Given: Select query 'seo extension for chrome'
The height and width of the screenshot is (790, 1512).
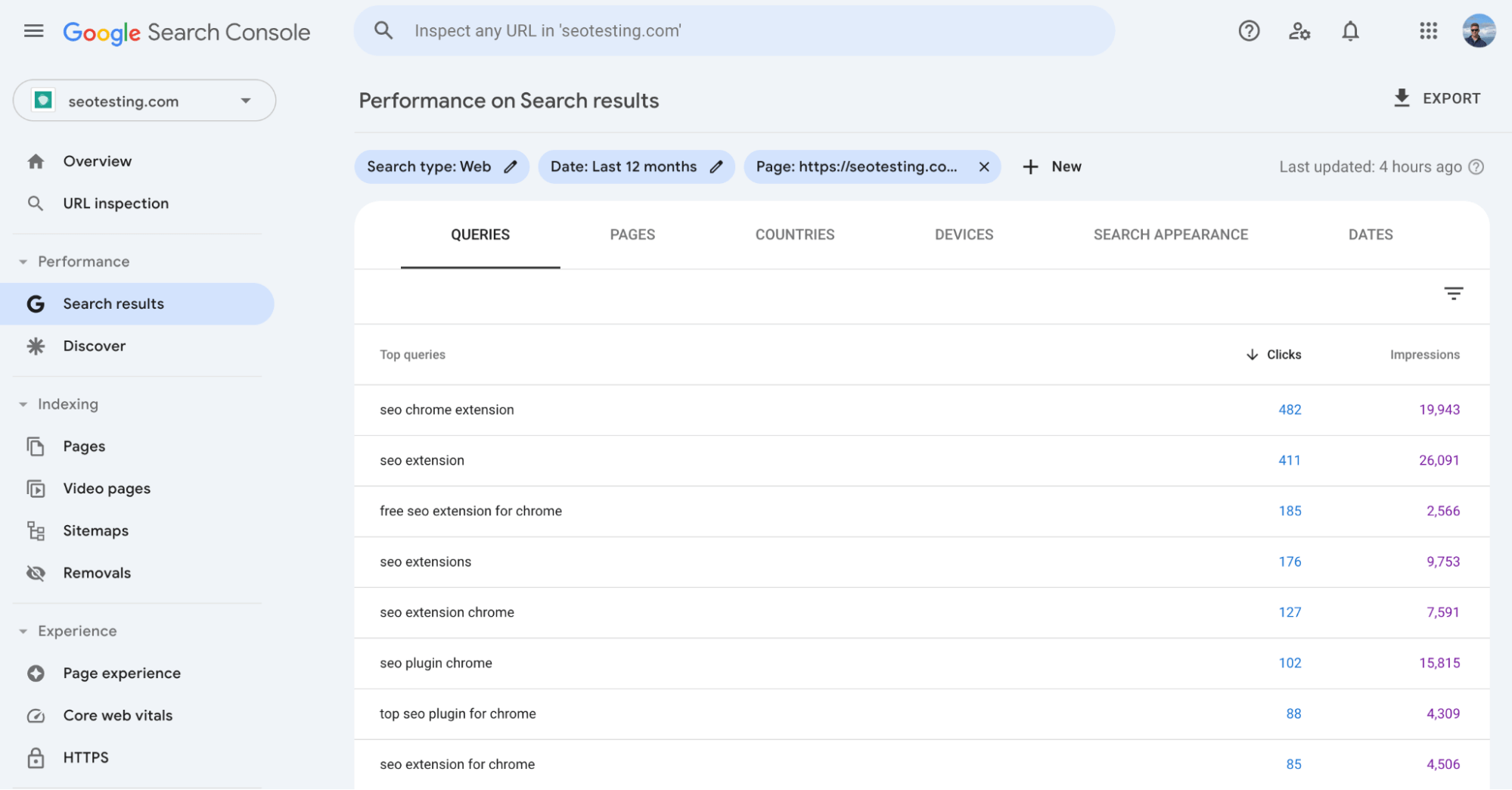Looking at the screenshot, I should click(x=457, y=765).
